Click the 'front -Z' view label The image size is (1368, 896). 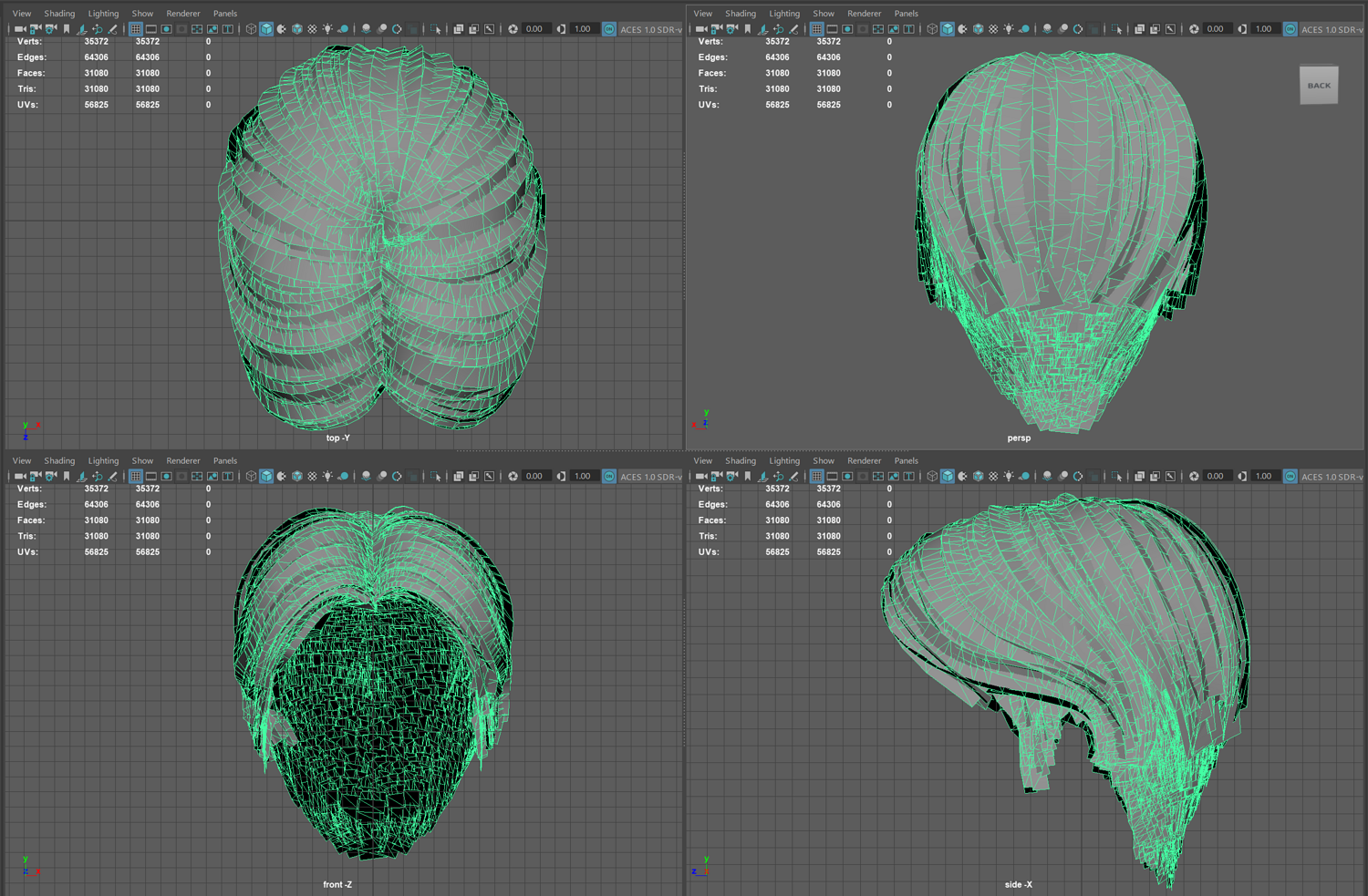[x=337, y=884]
